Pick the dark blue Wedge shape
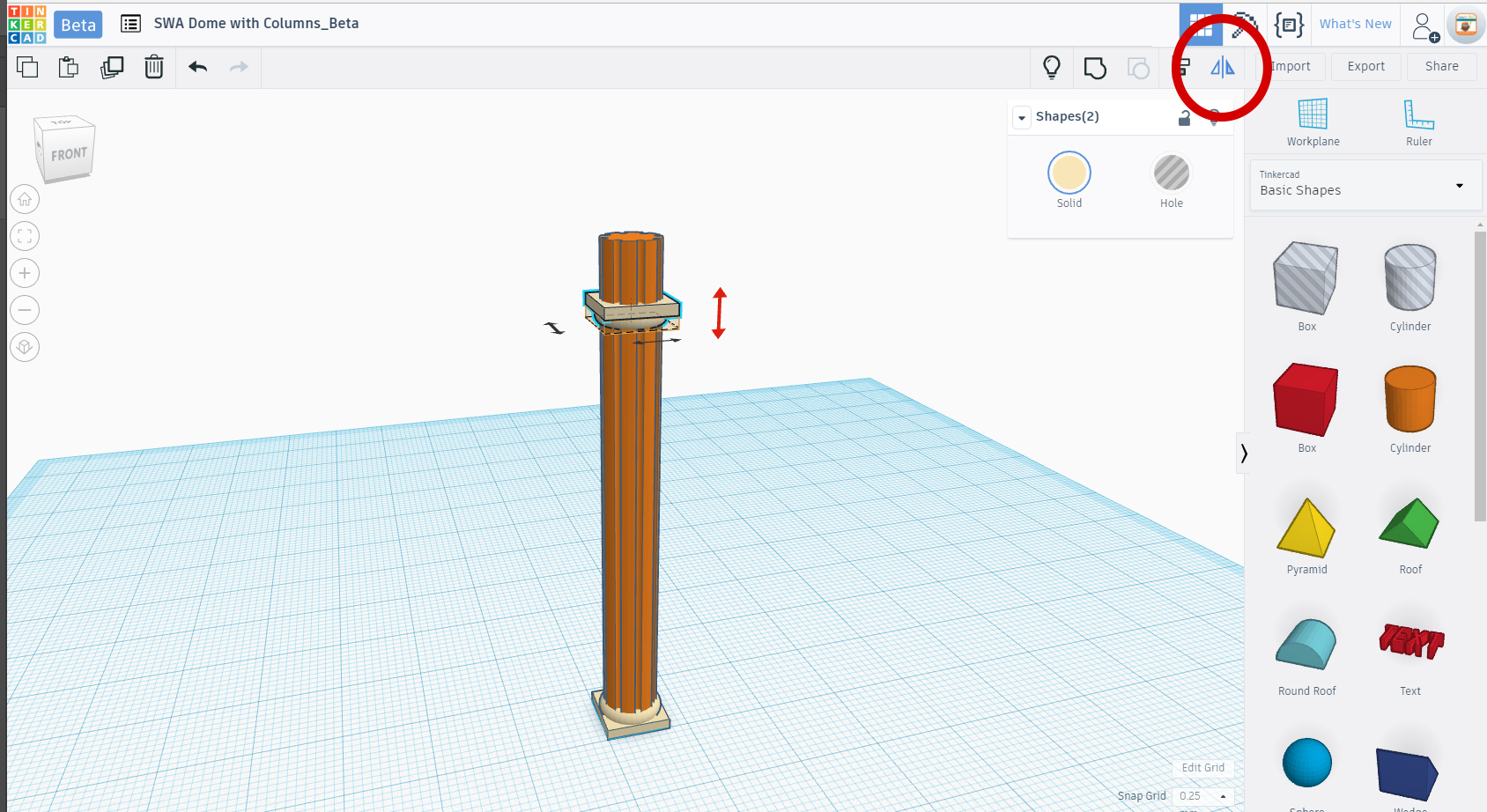Viewport: 1487px width, 812px height. pyautogui.click(x=1408, y=774)
